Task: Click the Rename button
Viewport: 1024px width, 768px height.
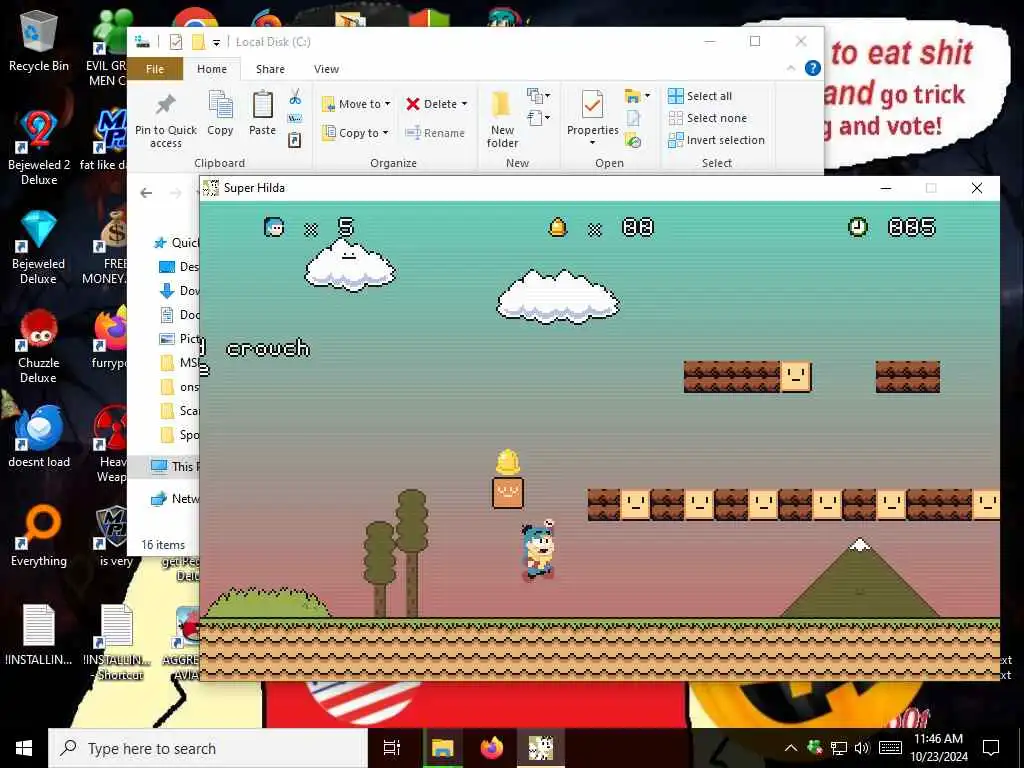Action: click(435, 133)
